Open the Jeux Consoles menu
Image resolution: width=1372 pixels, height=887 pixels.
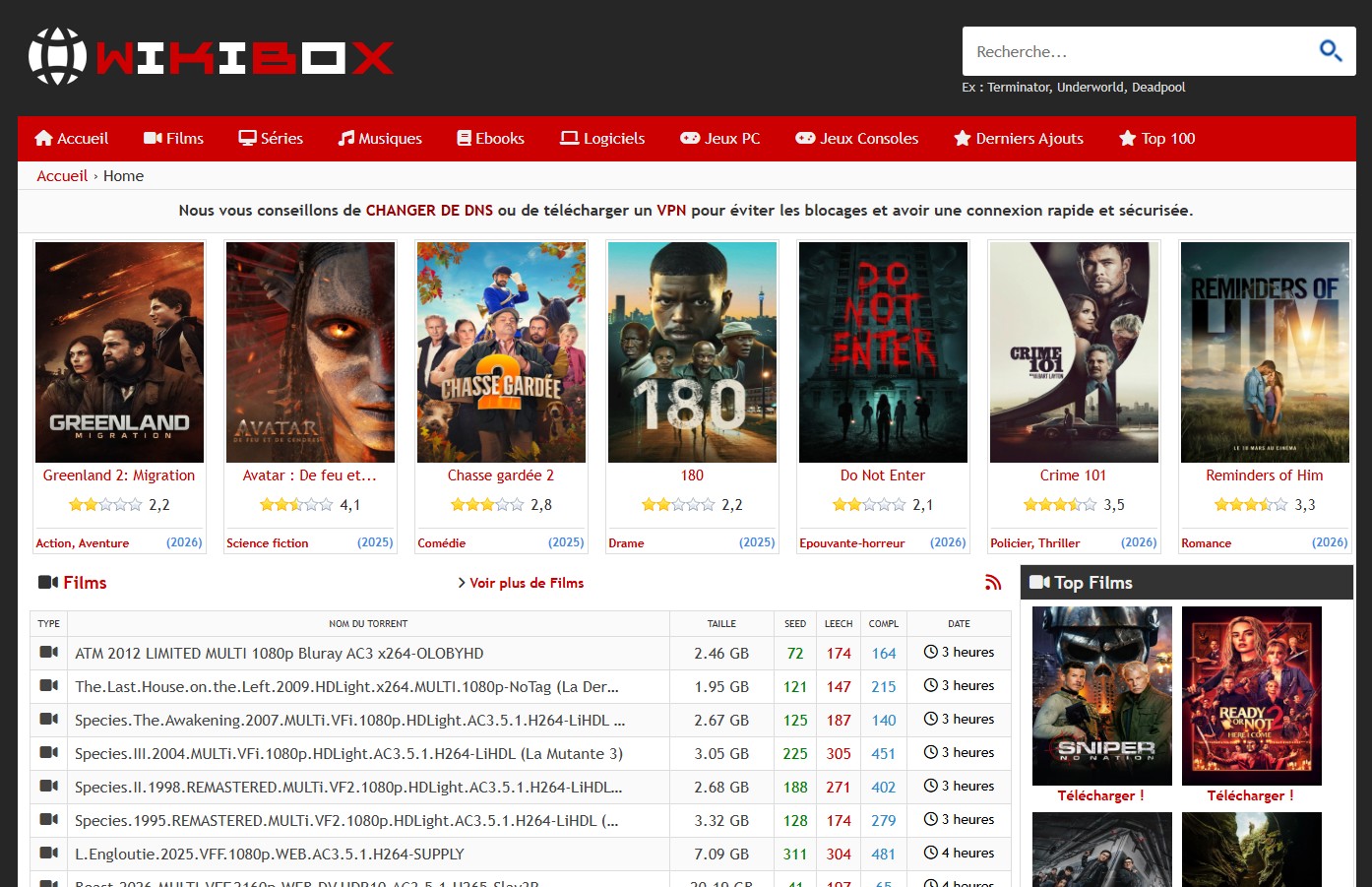click(857, 139)
